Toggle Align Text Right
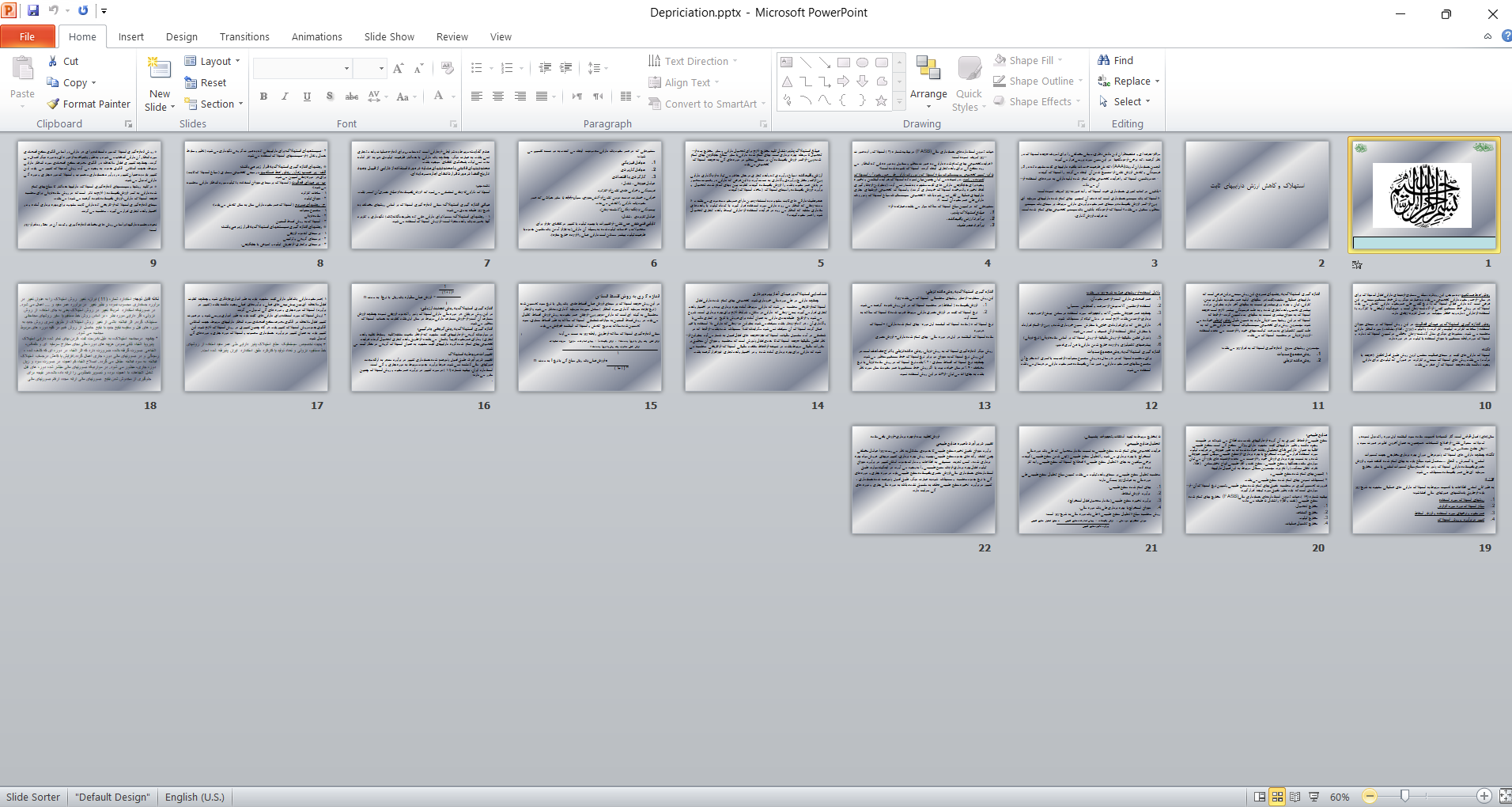 pyautogui.click(x=520, y=97)
